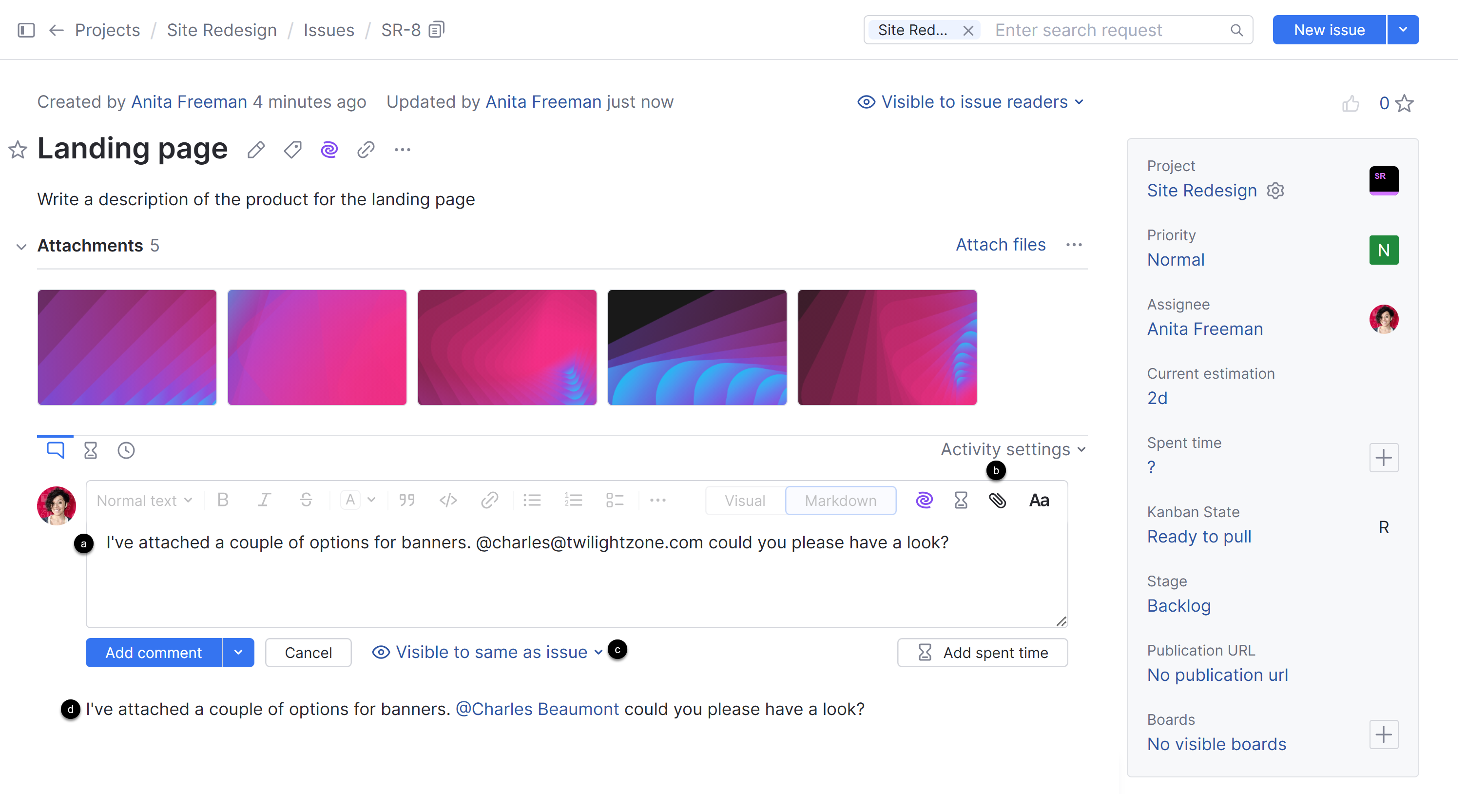Toggle strikethrough formatting in comment editor

(x=306, y=501)
